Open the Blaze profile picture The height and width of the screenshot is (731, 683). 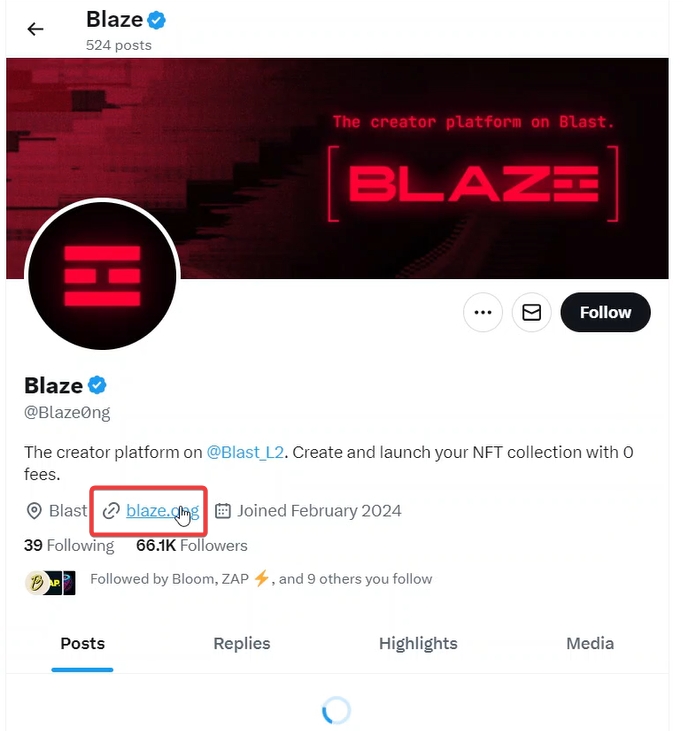[102, 274]
